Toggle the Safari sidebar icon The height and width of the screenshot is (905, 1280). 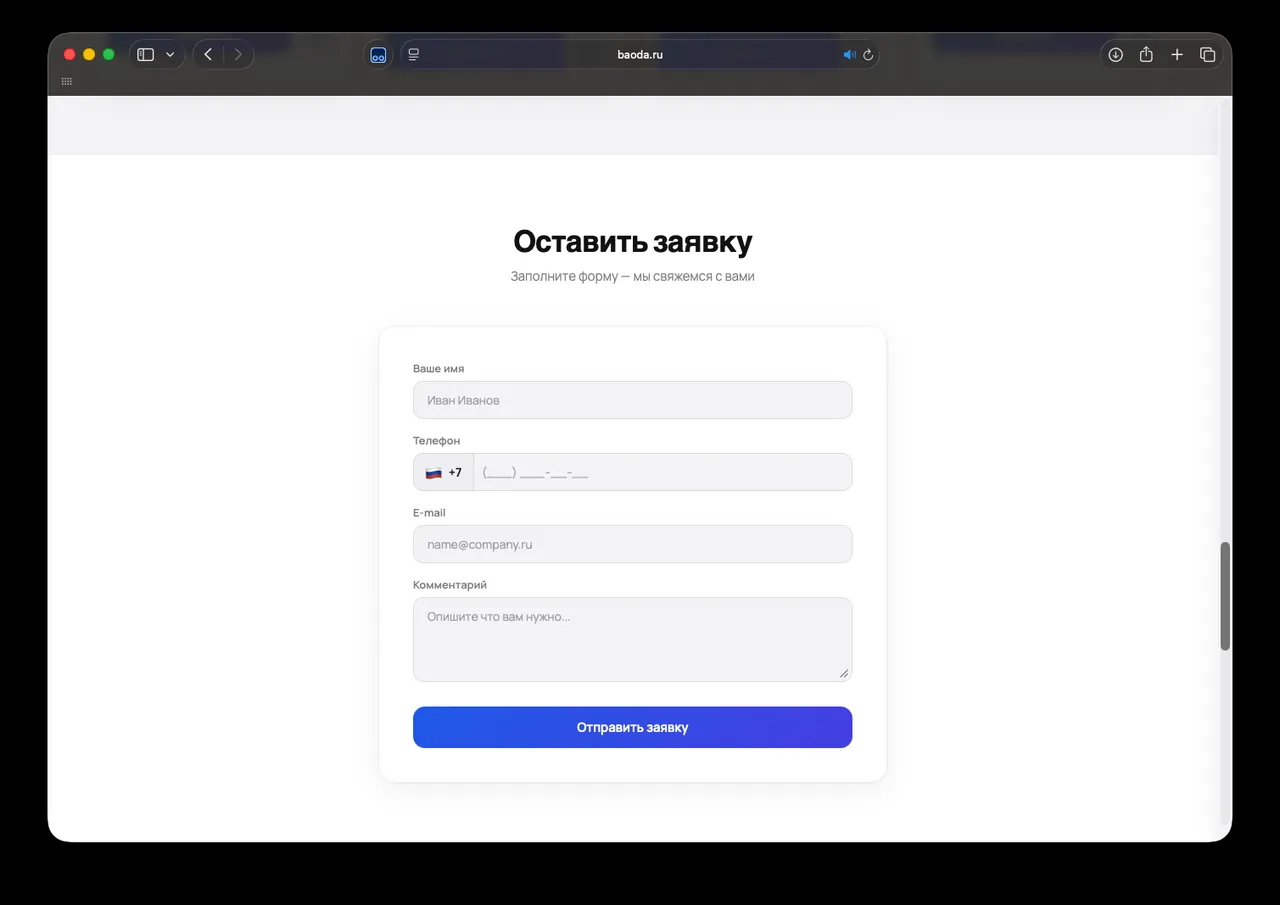tap(146, 55)
